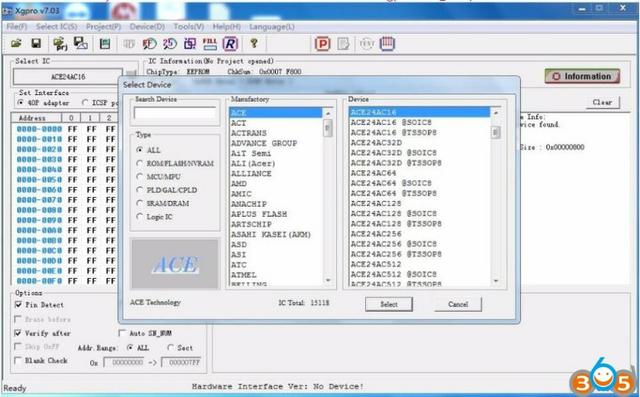Viewport: 640px width, 397px height.
Task: Click the Search Device input field
Action: [175, 113]
